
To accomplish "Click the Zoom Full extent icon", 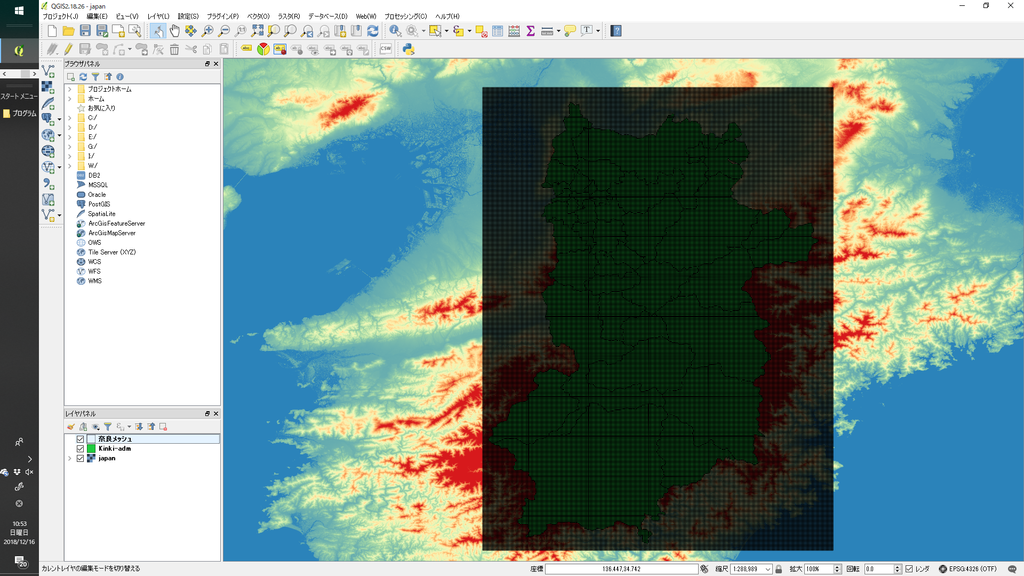I will click(257, 31).
